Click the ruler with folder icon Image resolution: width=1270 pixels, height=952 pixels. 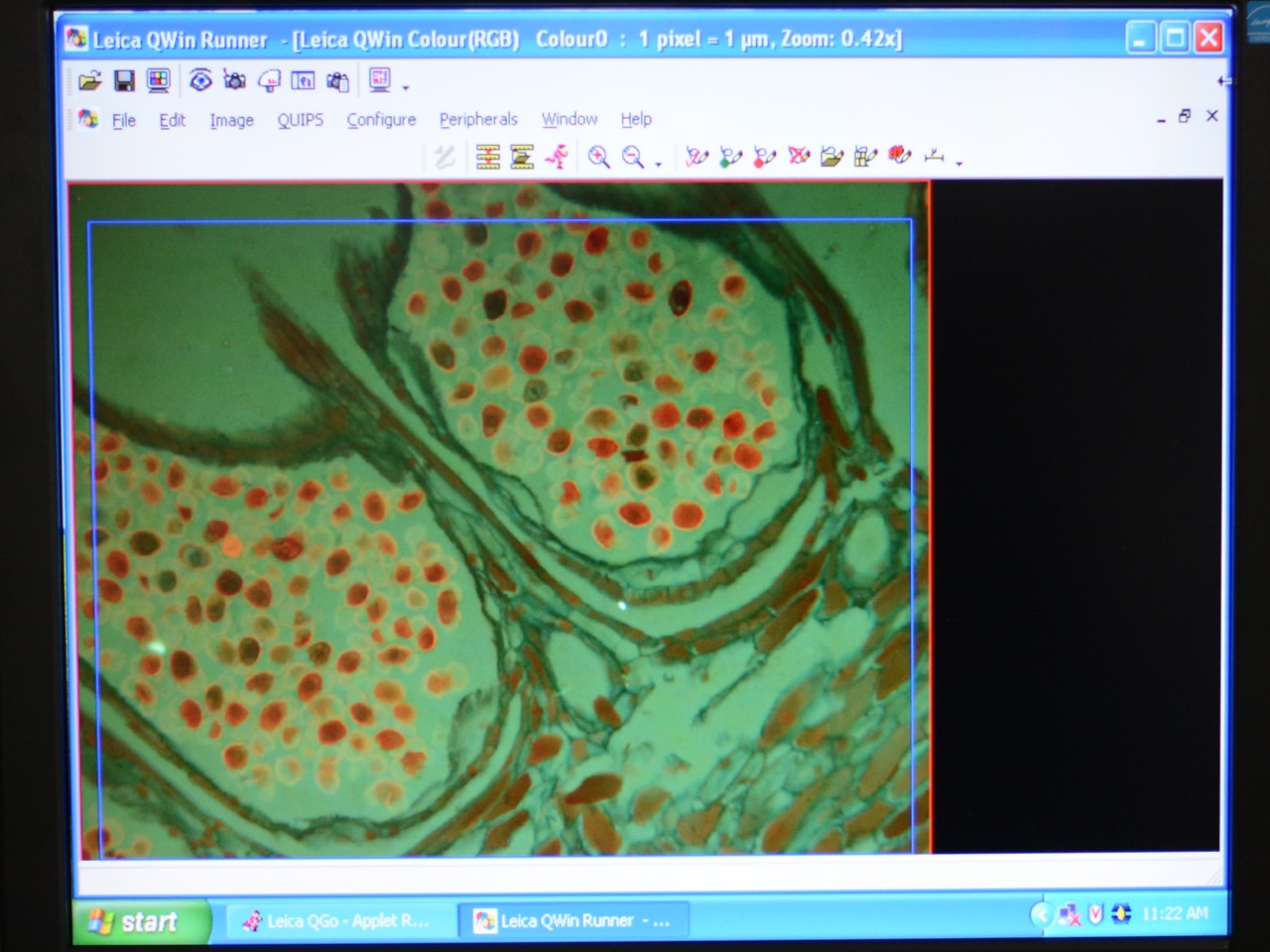tap(522, 157)
